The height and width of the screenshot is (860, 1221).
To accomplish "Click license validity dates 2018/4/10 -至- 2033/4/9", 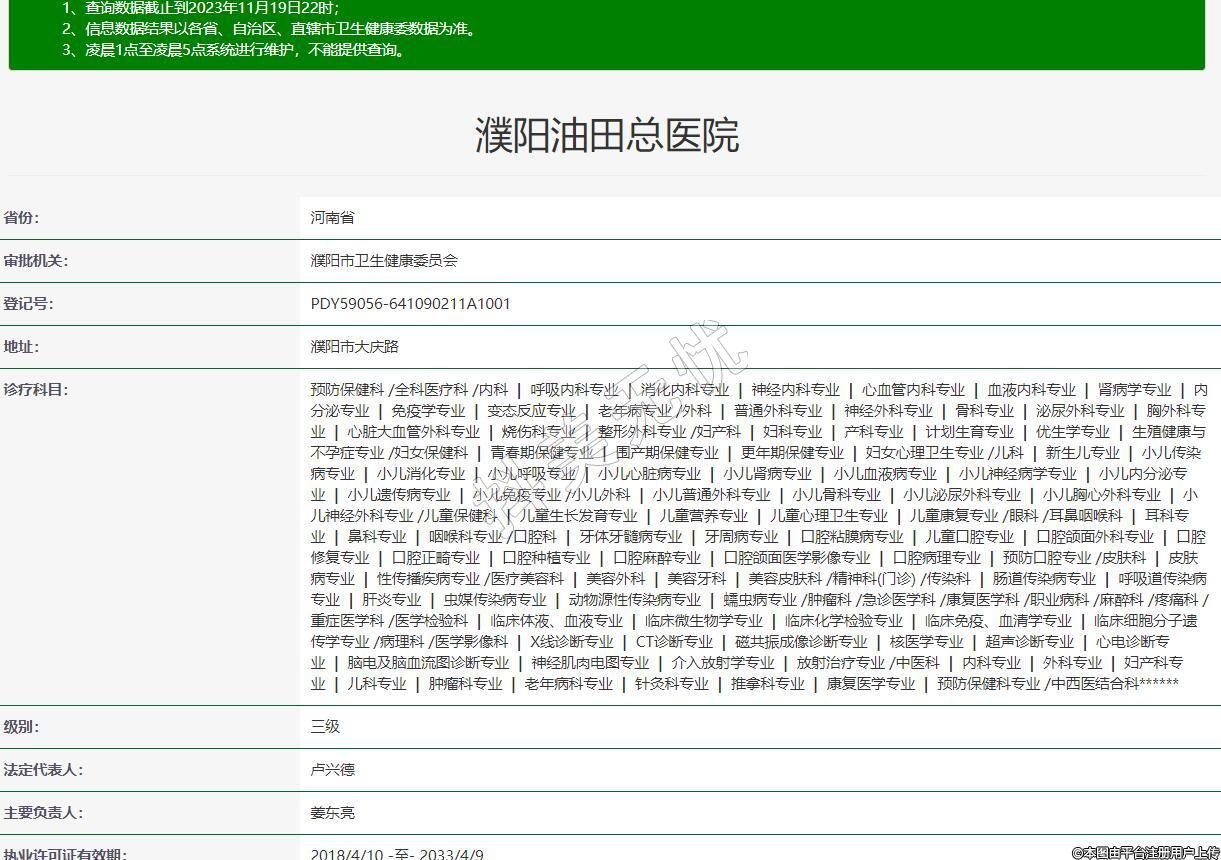I will tap(397, 854).
